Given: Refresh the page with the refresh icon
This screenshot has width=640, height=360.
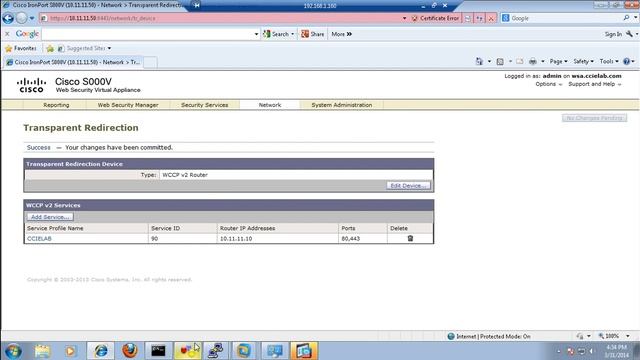Looking at the screenshot, I should (x=480, y=18).
